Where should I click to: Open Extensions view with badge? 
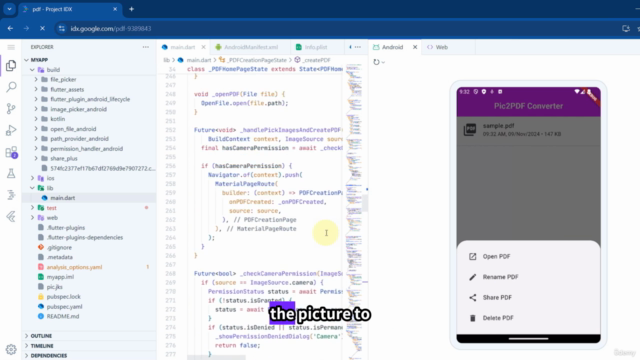click(11, 152)
